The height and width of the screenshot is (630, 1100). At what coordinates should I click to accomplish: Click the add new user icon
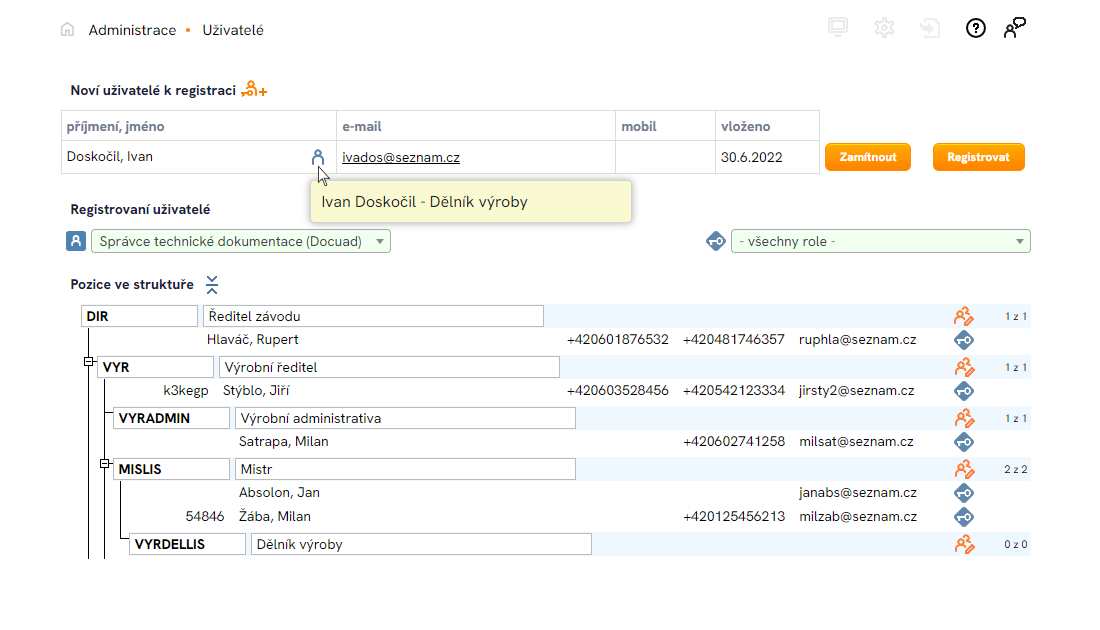pos(254,90)
